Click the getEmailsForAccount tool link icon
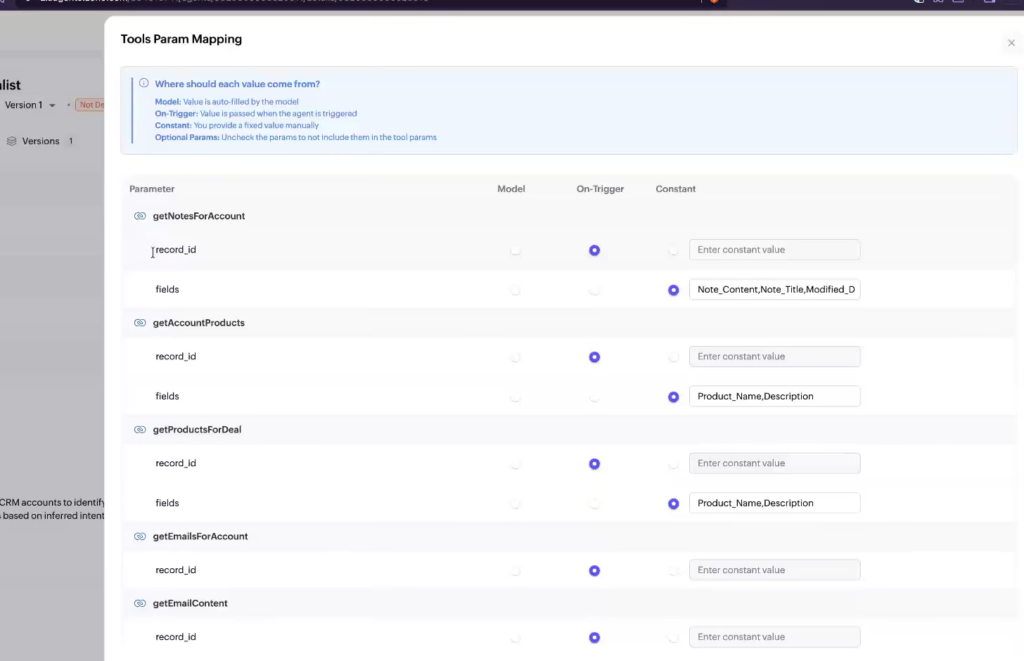 click(140, 536)
